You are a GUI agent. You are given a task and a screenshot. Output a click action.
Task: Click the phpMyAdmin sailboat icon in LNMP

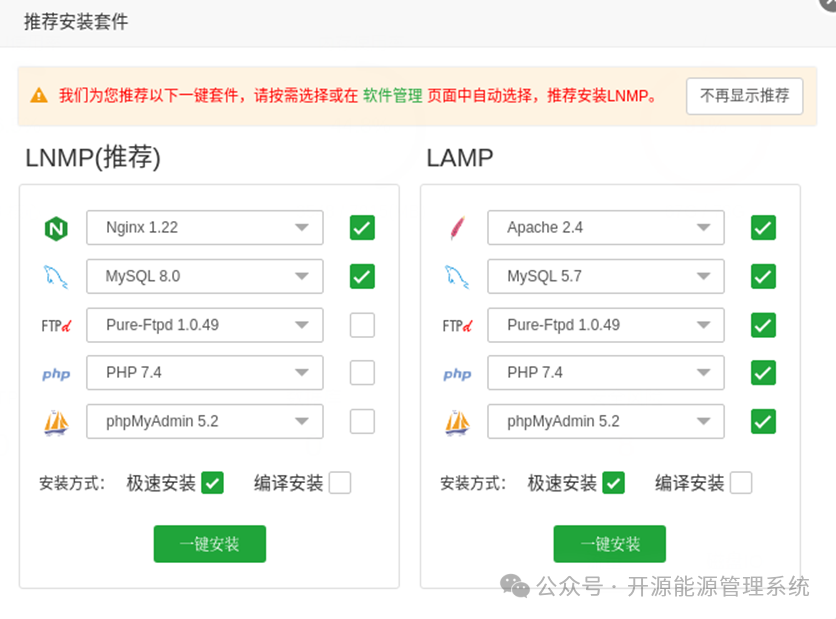click(x=56, y=423)
